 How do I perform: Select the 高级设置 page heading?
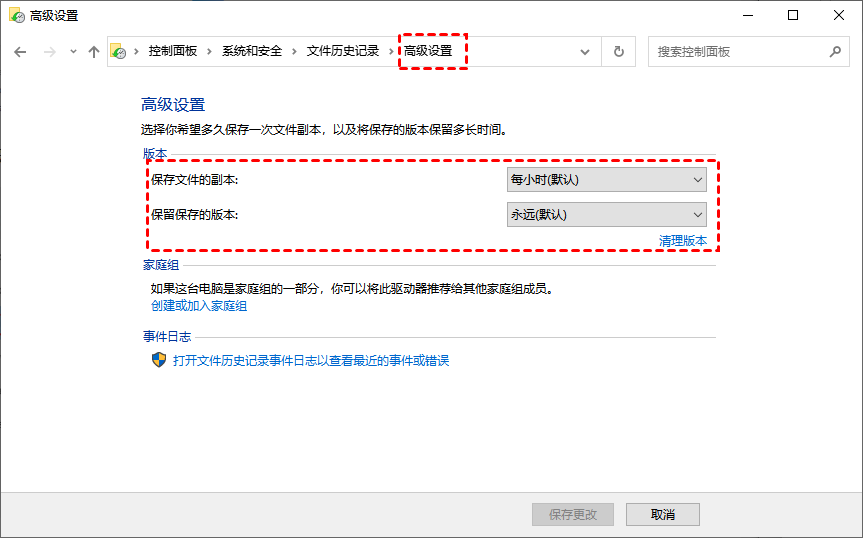click(x=173, y=105)
